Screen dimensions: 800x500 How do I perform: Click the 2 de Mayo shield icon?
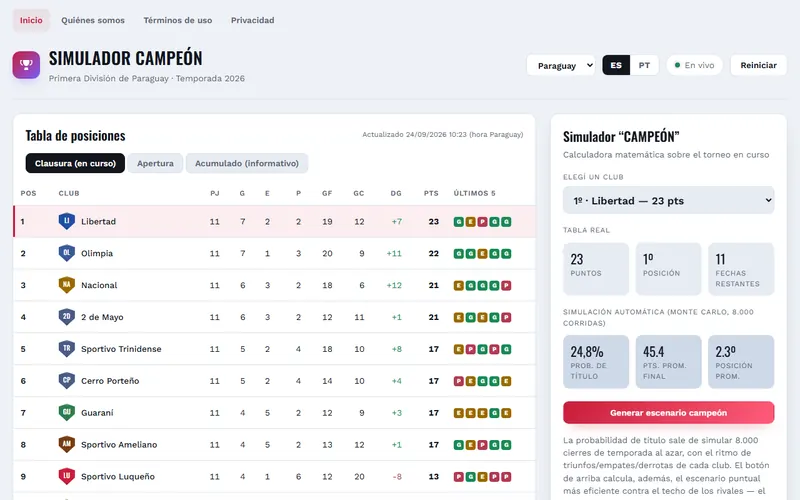click(x=67, y=317)
